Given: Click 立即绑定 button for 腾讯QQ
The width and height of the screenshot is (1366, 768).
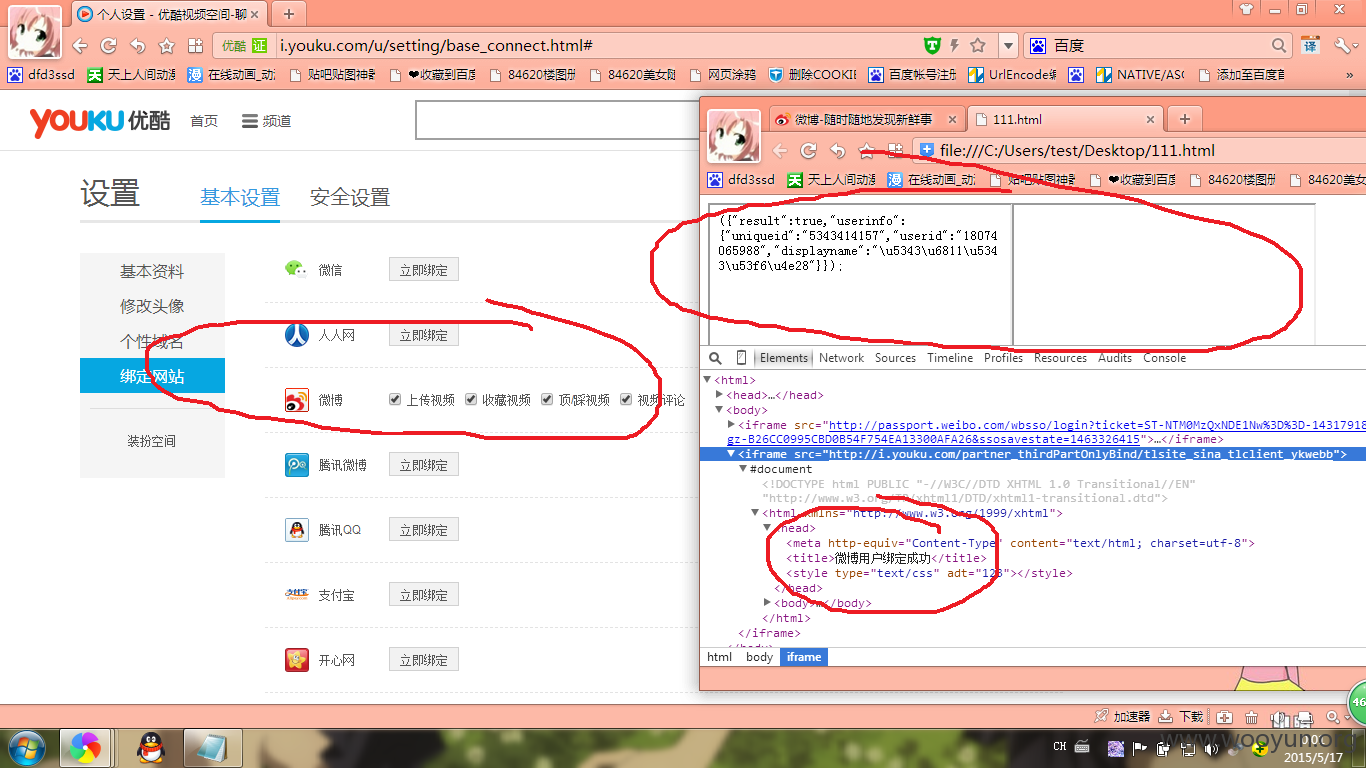Looking at the screenshot, I should pos(424,530).
